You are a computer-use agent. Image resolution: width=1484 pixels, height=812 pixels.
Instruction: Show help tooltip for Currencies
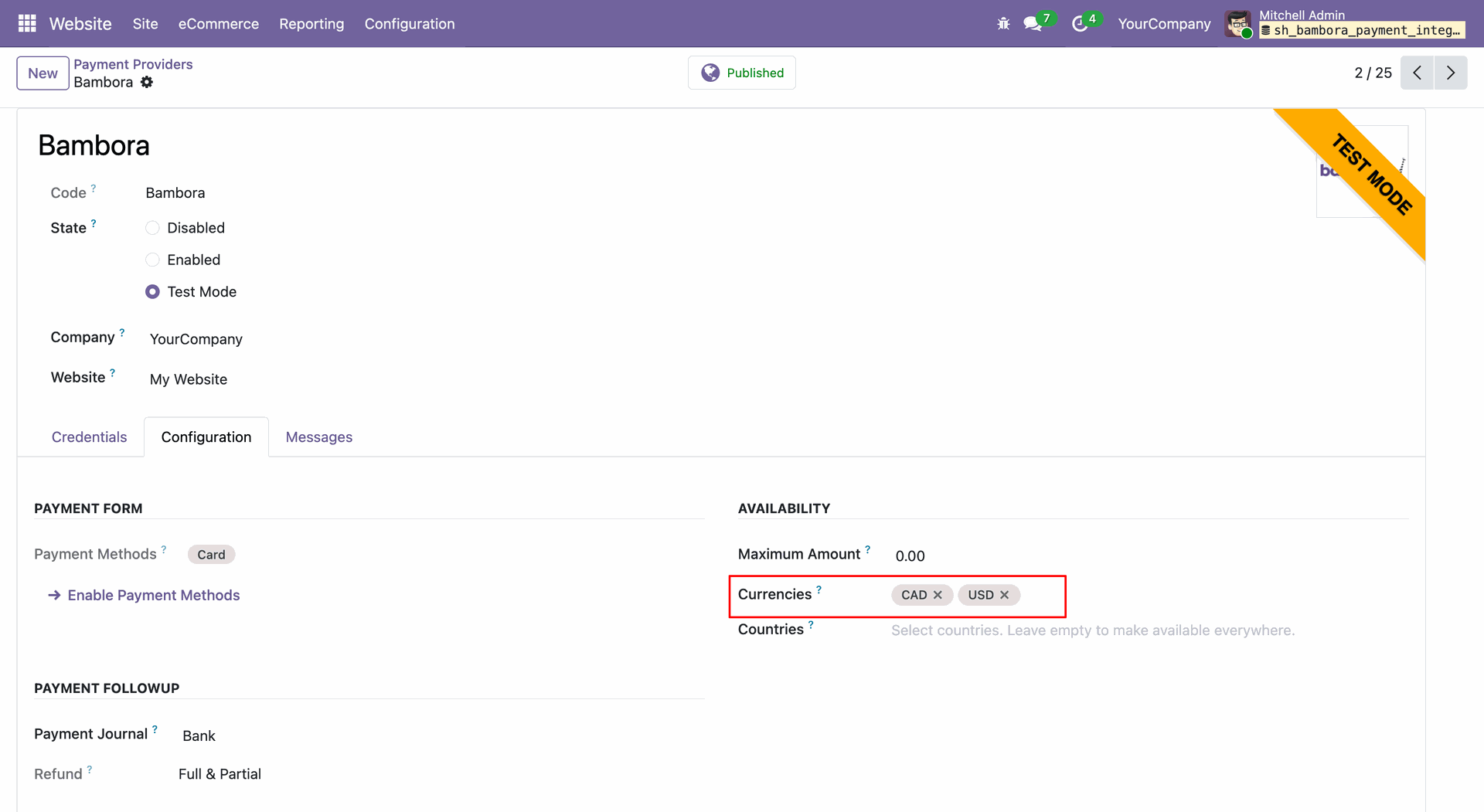point(819,589)
